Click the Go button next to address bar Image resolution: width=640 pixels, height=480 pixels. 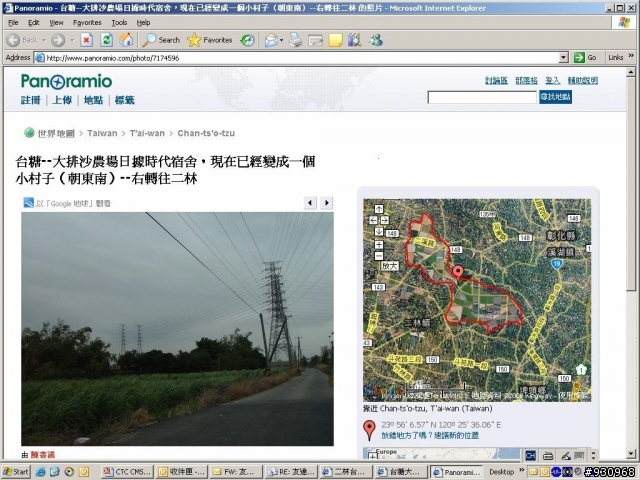coord(585,58)
